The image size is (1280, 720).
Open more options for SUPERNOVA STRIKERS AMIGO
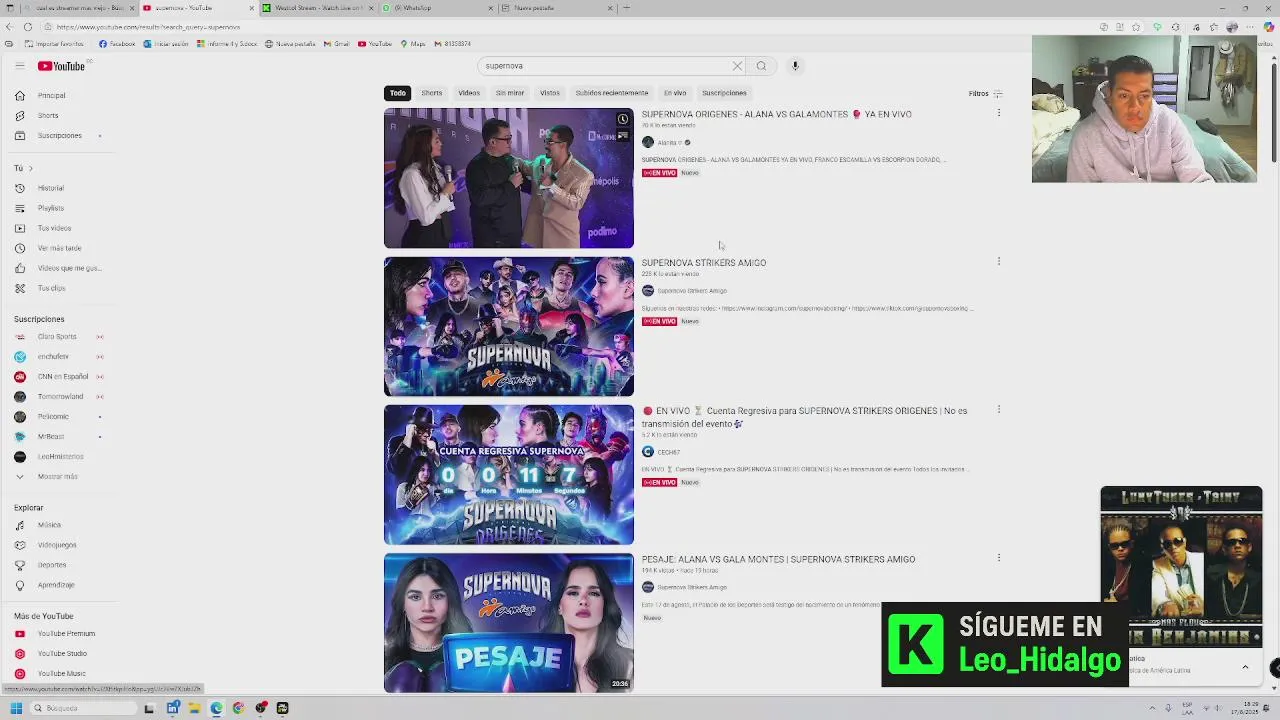[x=998, y=262]
